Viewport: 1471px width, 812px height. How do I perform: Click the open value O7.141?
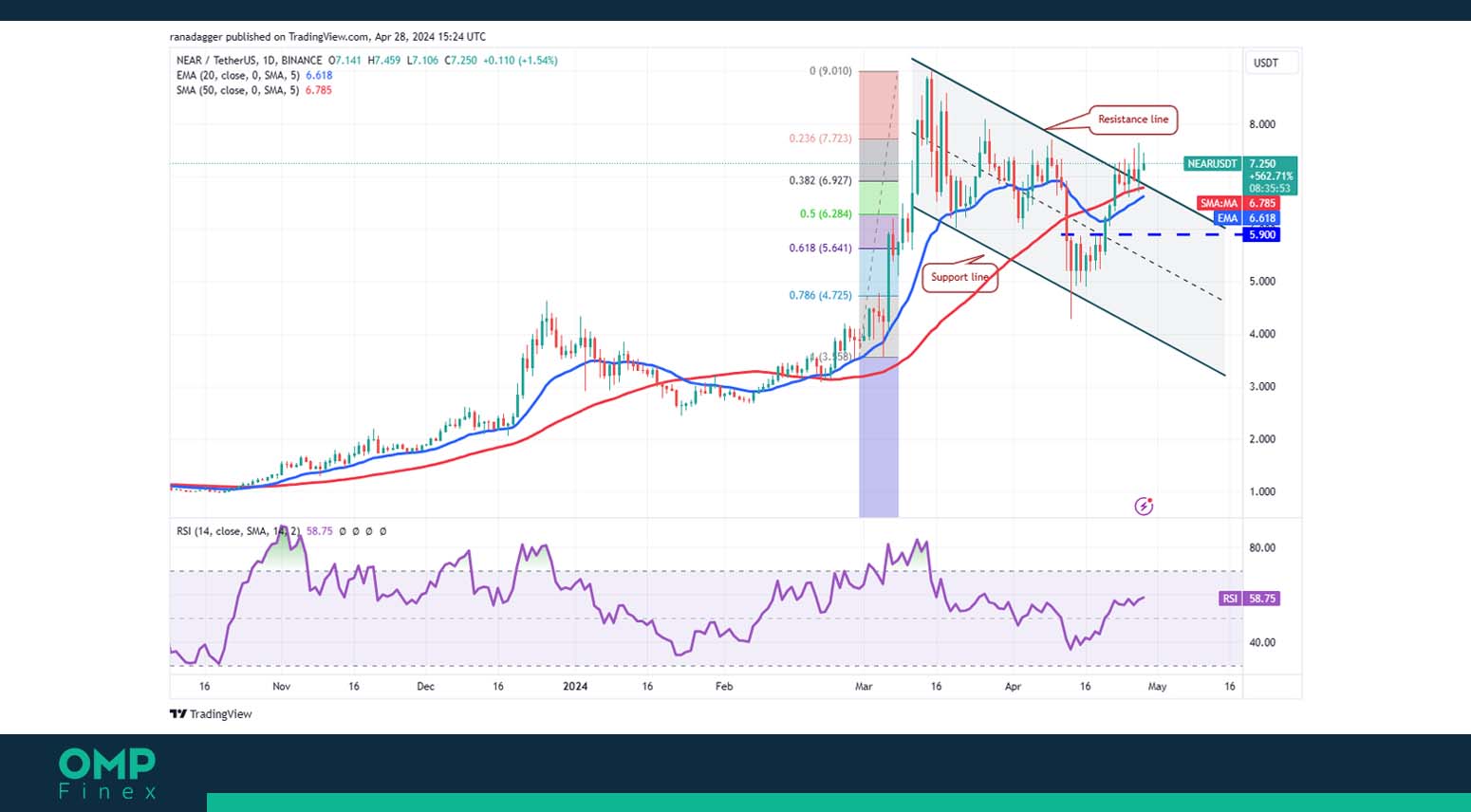point(345,61)
